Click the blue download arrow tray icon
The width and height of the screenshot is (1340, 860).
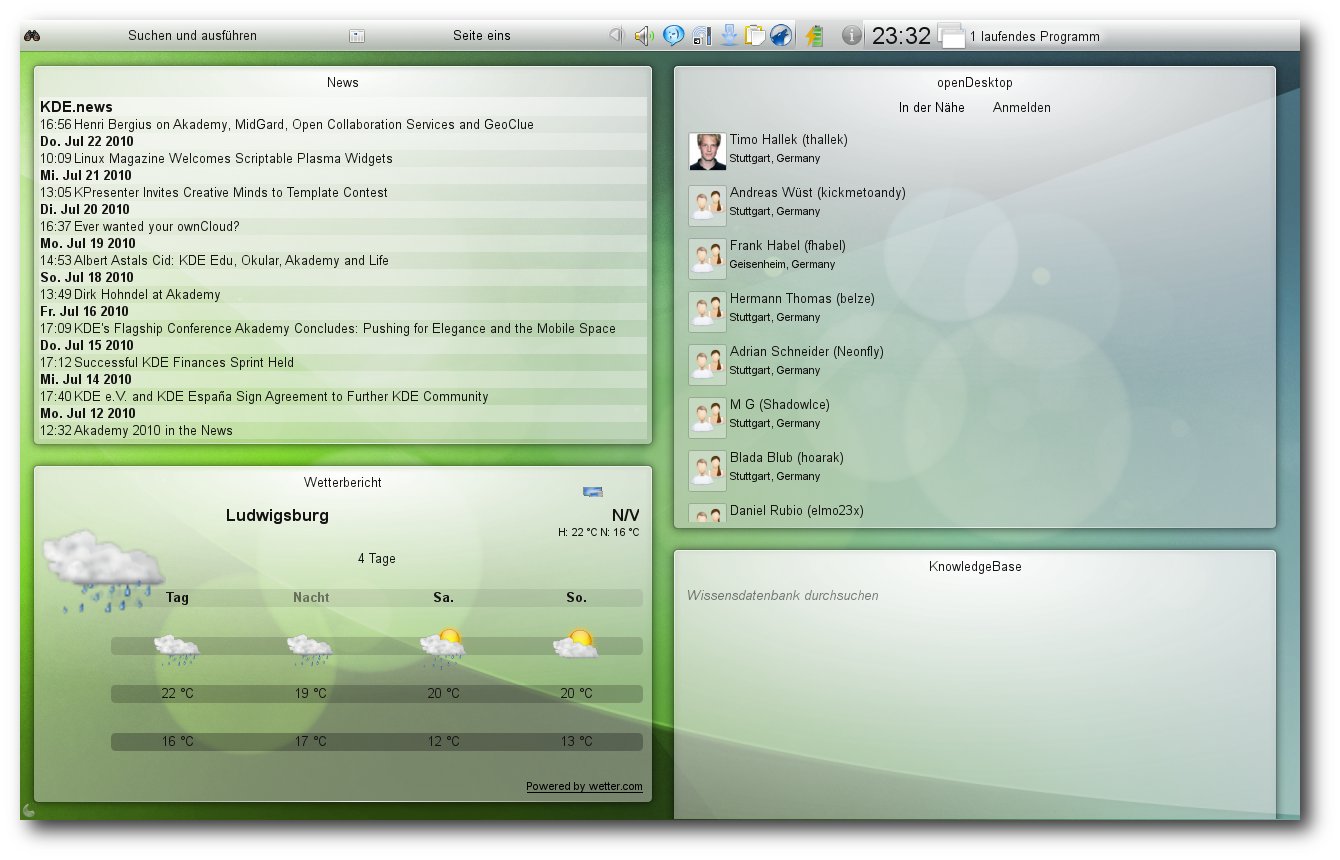(x=729, y=36)
